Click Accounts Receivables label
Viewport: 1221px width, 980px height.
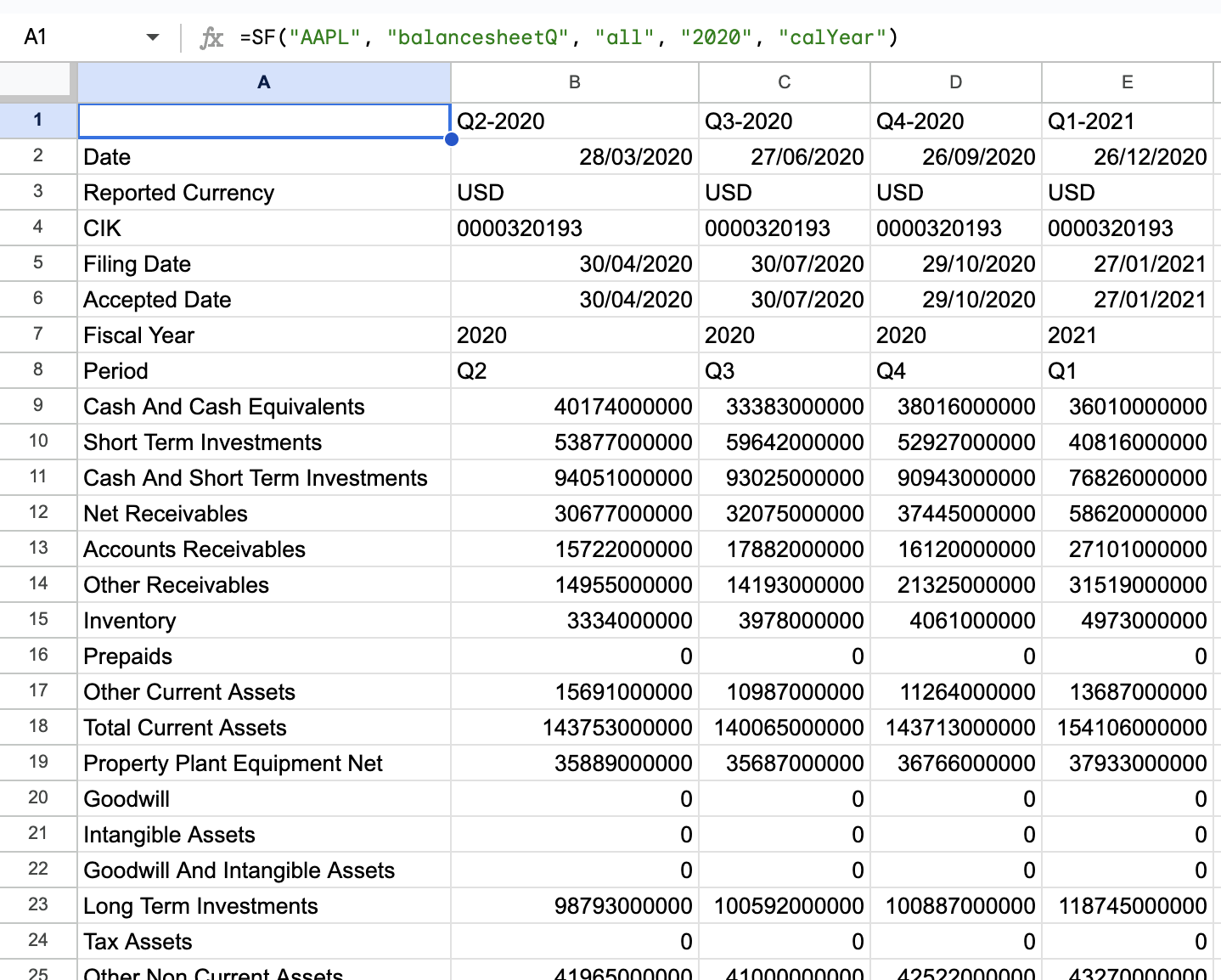[x=264, y=549]
